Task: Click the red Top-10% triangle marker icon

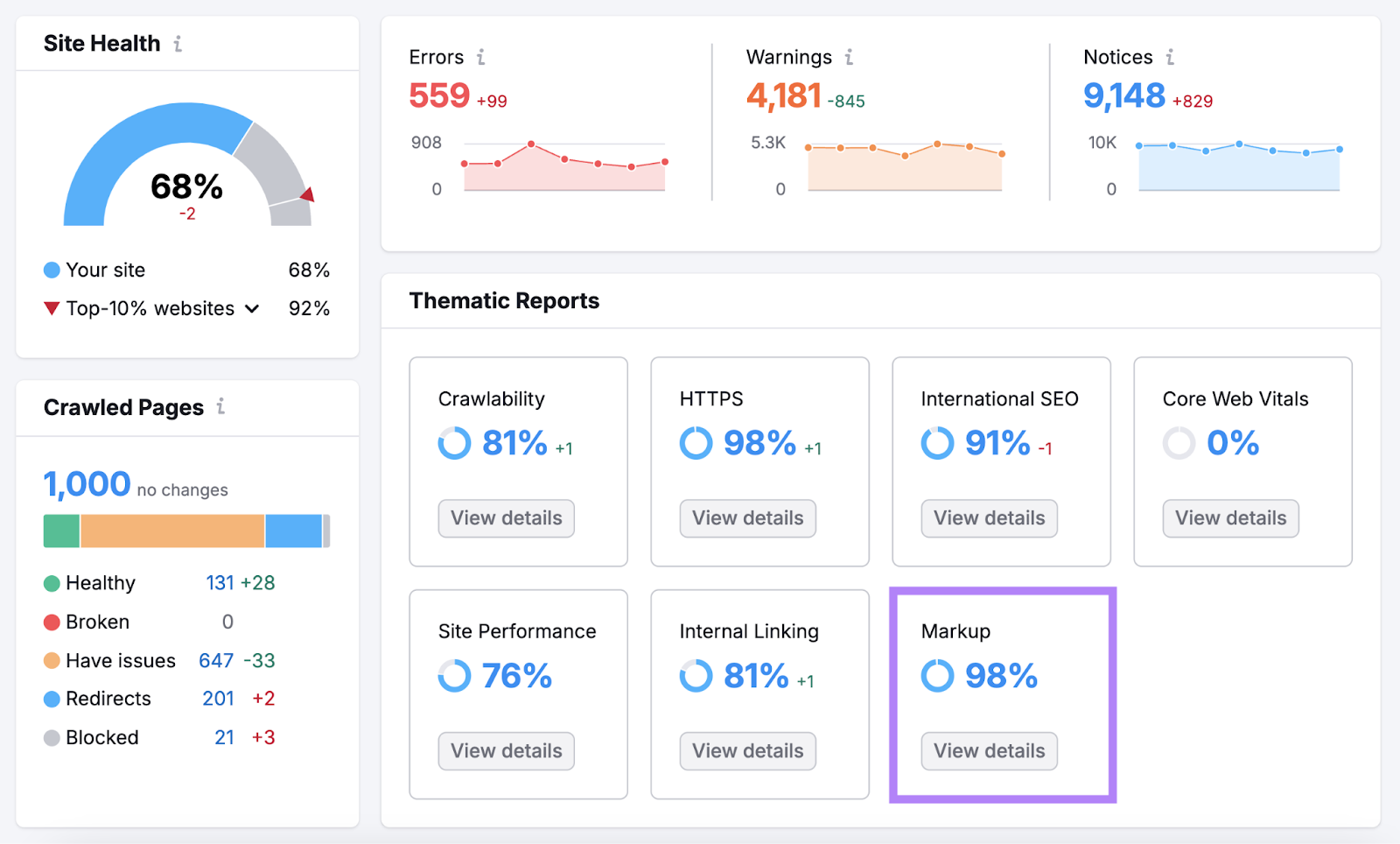Action: (52, 308)
